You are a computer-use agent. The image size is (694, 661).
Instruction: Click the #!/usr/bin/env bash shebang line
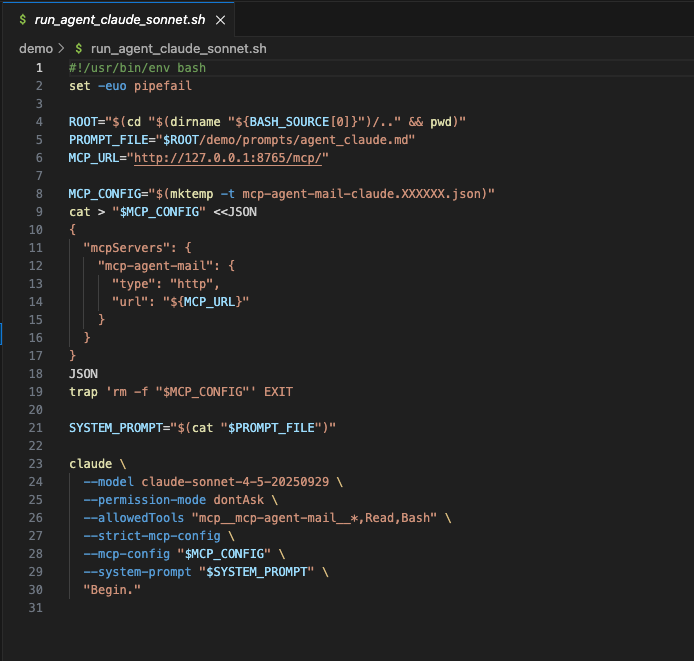[137, 67]
